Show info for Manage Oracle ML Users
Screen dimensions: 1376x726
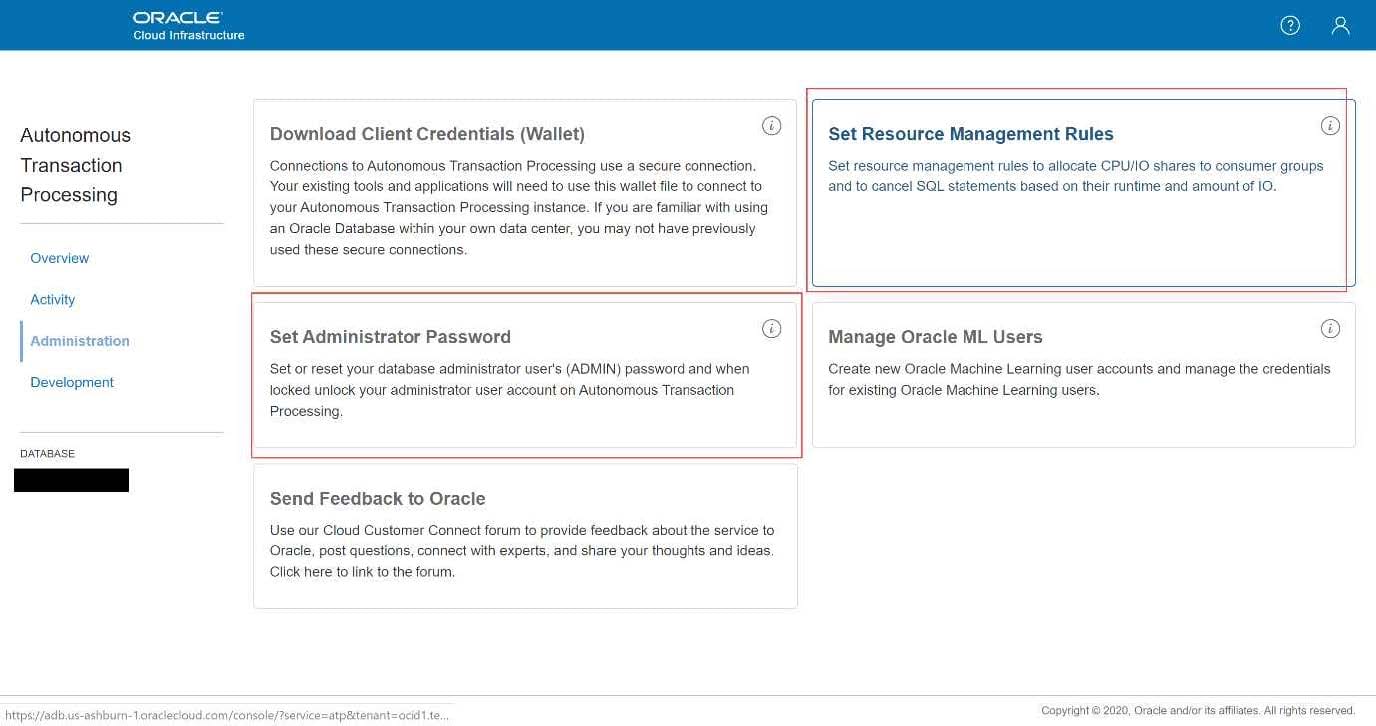(x=1329, y=329)
